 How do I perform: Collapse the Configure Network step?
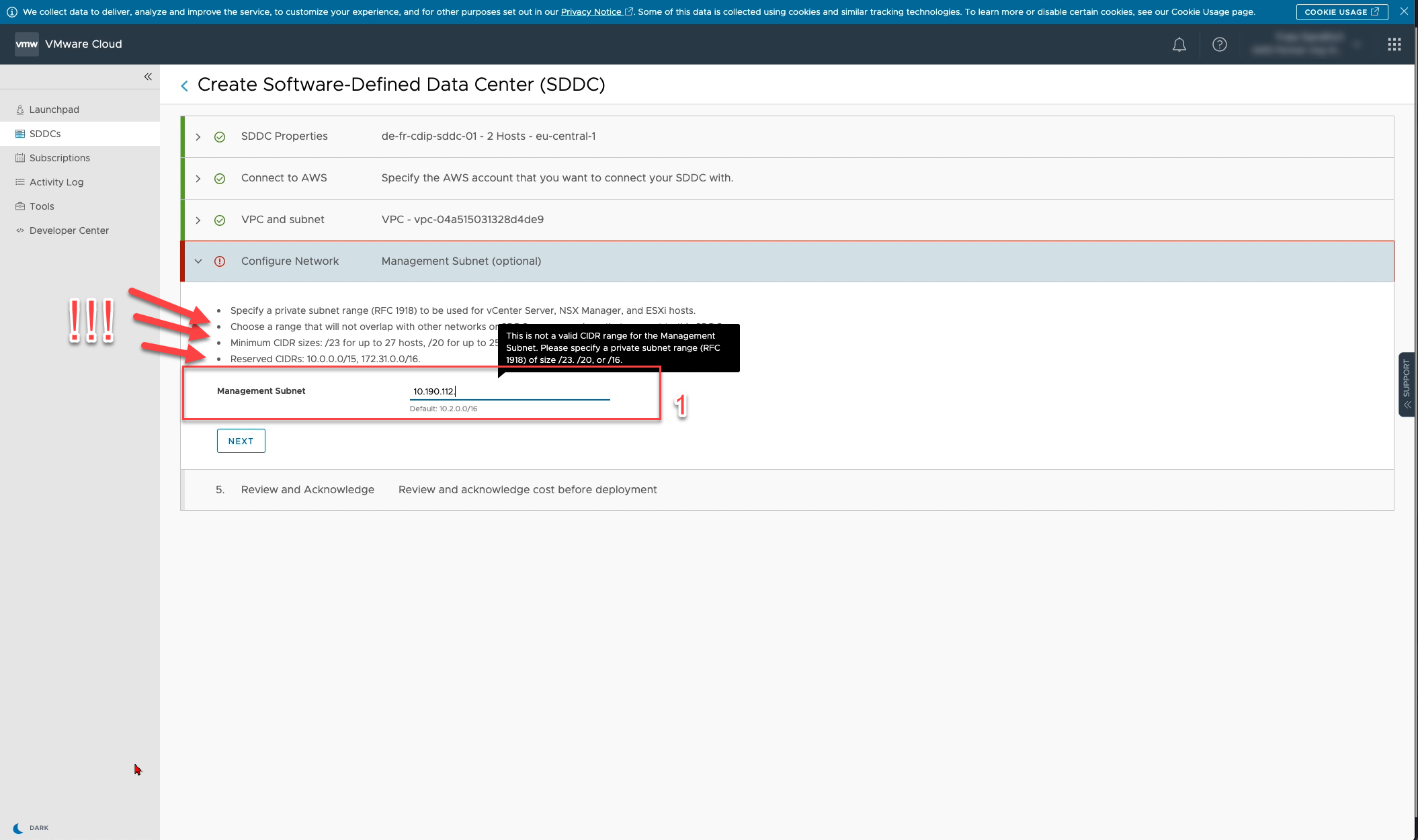pyautogui.click(x=198, y=261)
